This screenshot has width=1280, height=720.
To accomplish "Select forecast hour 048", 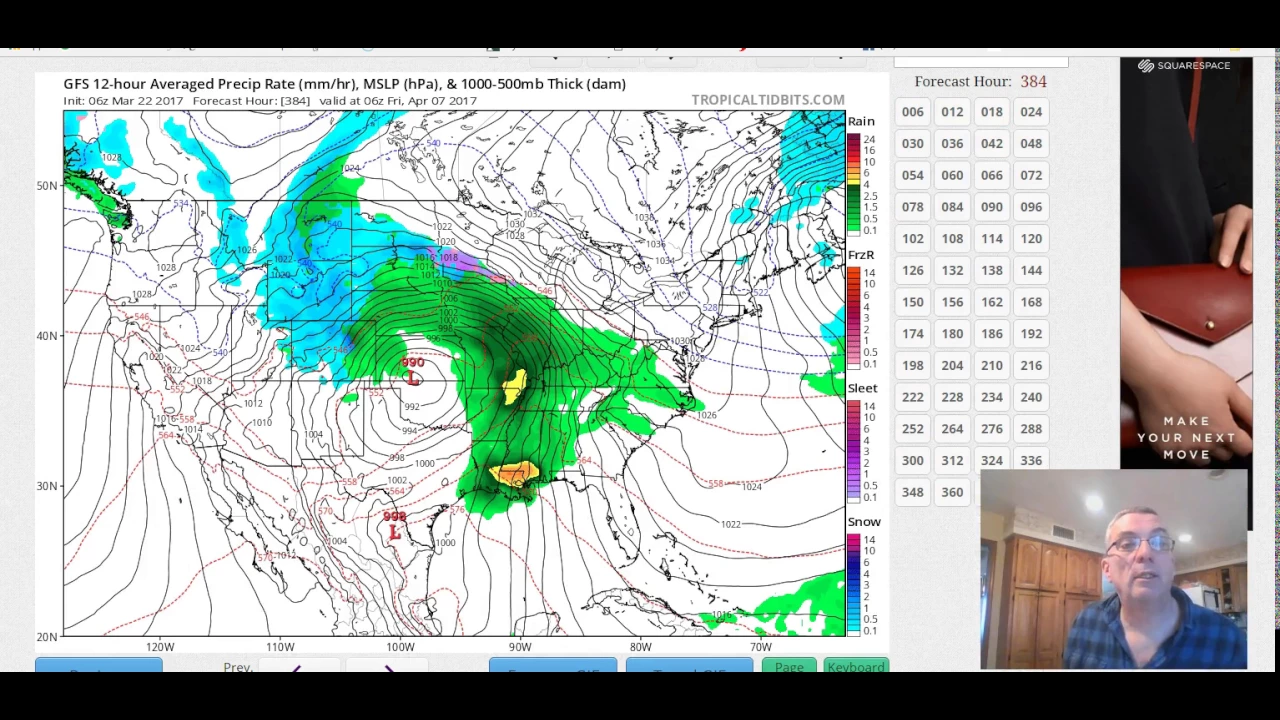I will click(x=1031, y=144).
